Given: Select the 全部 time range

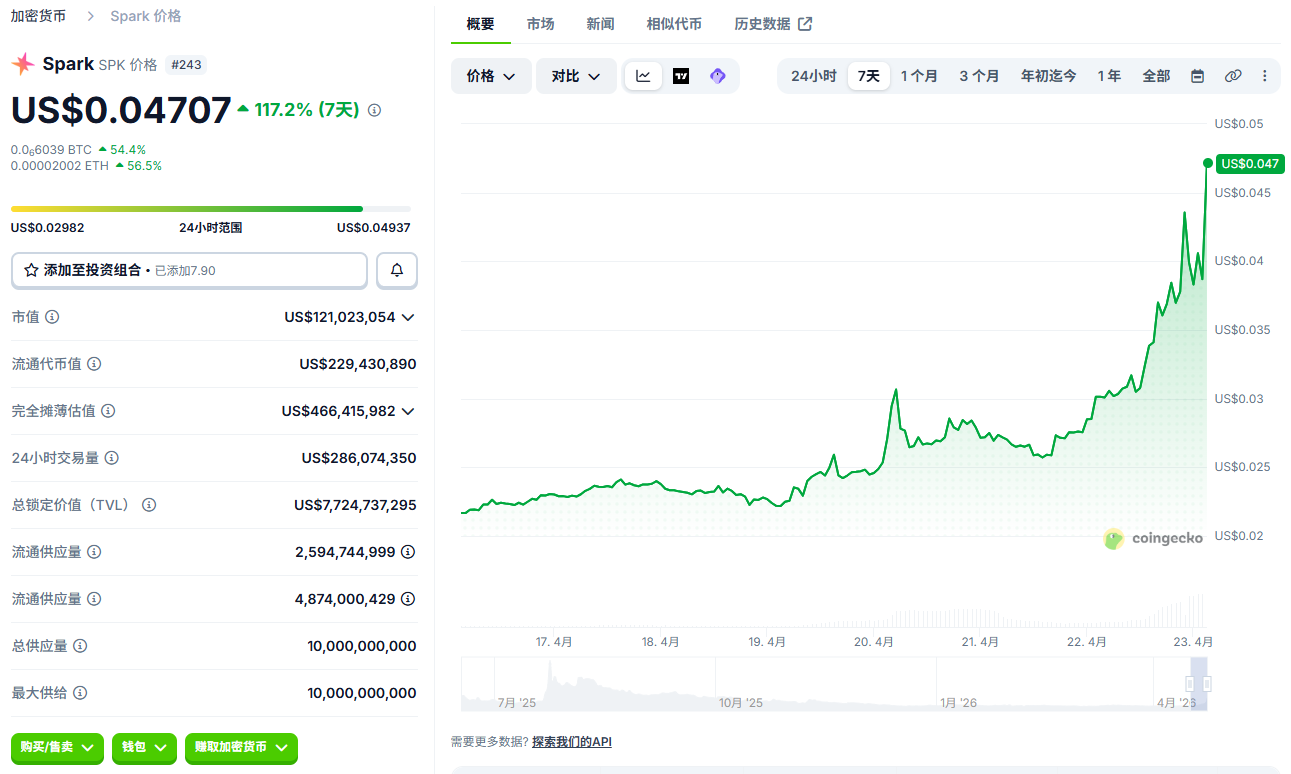Looking at the screenshot, I should pyautogui.click(x=1156, y=76).
